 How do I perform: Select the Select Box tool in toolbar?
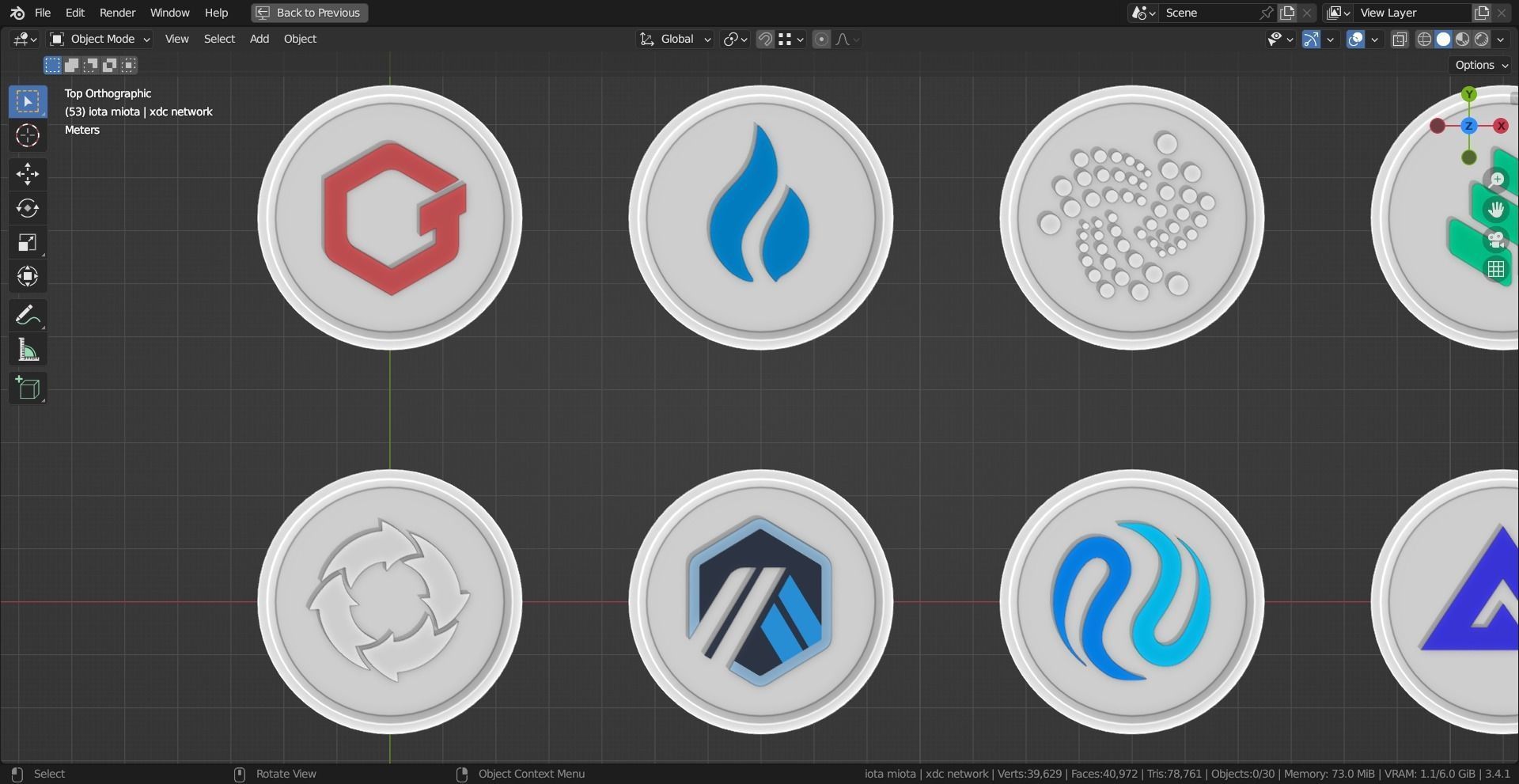28,101
